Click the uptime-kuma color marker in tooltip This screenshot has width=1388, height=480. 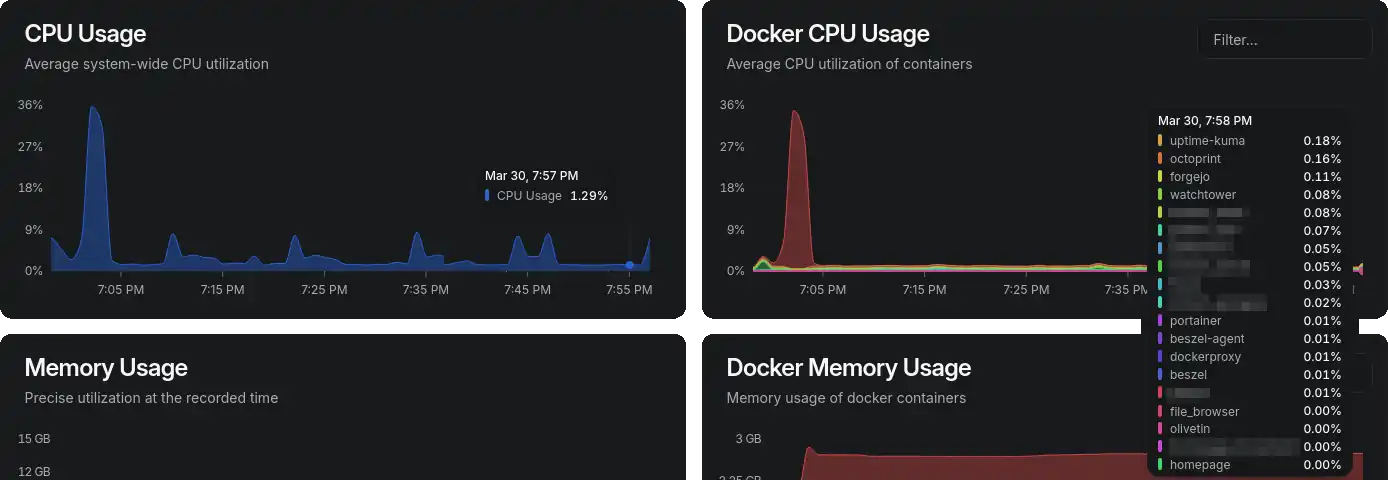click(1160, 141)
